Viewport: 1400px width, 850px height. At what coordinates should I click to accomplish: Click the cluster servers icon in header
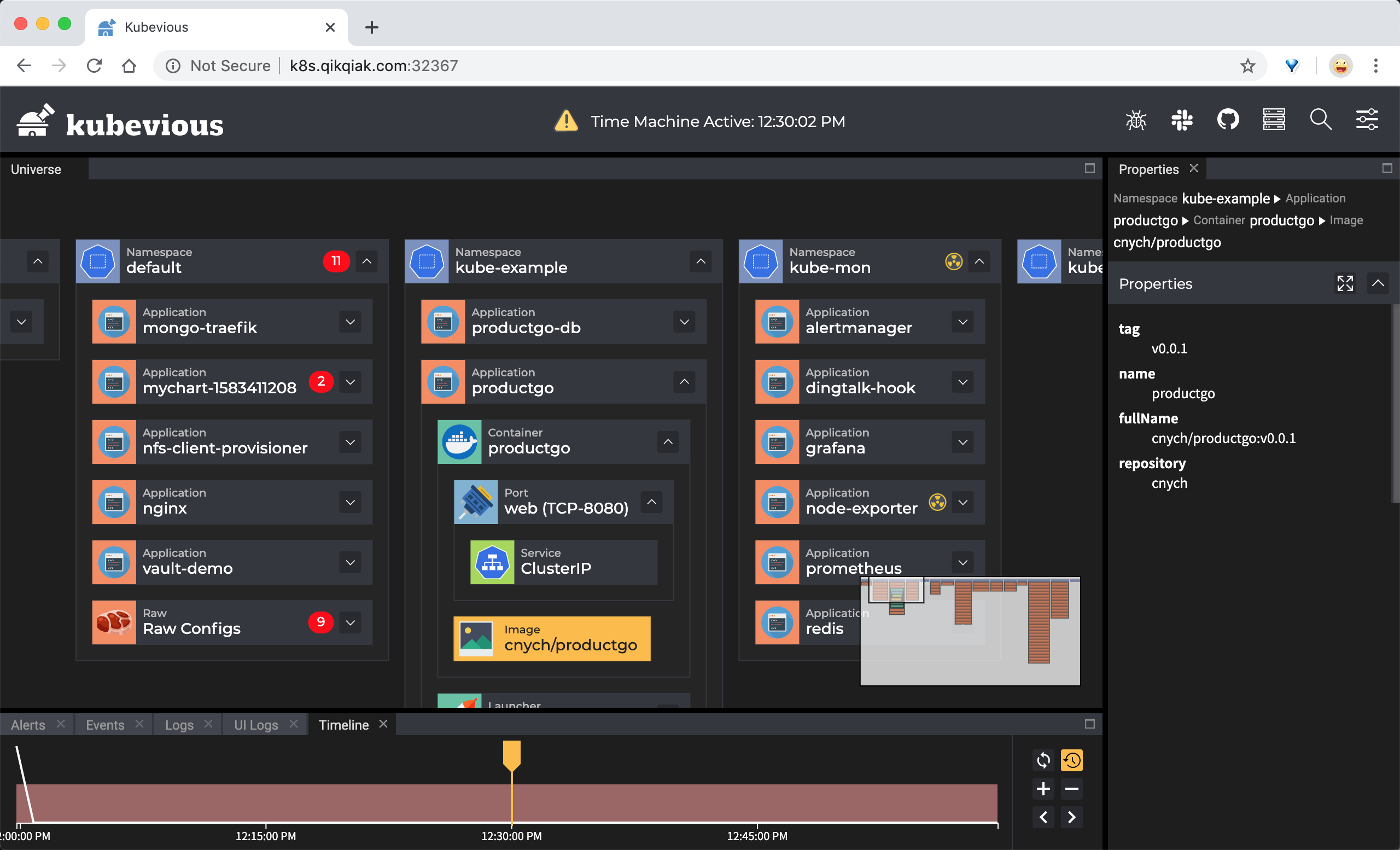pos(1274,120)
